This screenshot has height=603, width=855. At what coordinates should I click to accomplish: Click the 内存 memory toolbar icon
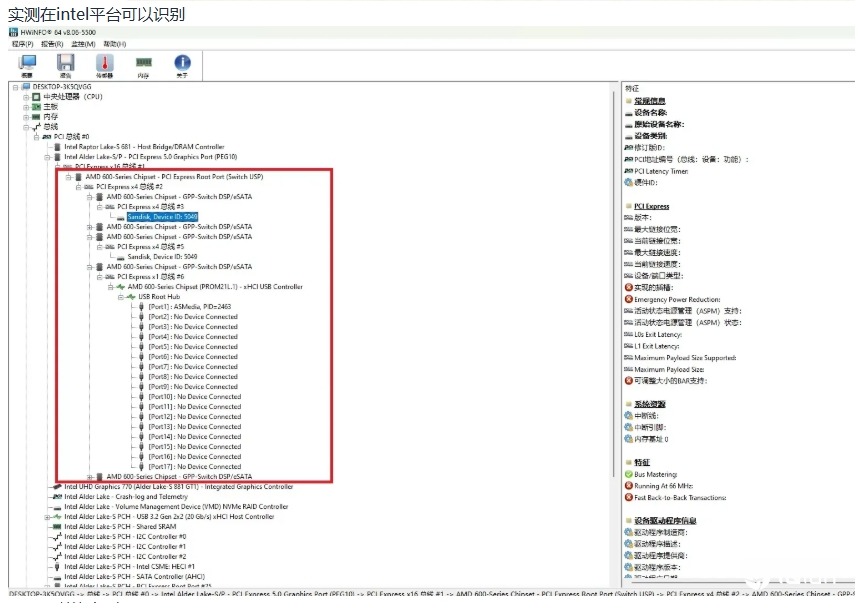(143, 63)
